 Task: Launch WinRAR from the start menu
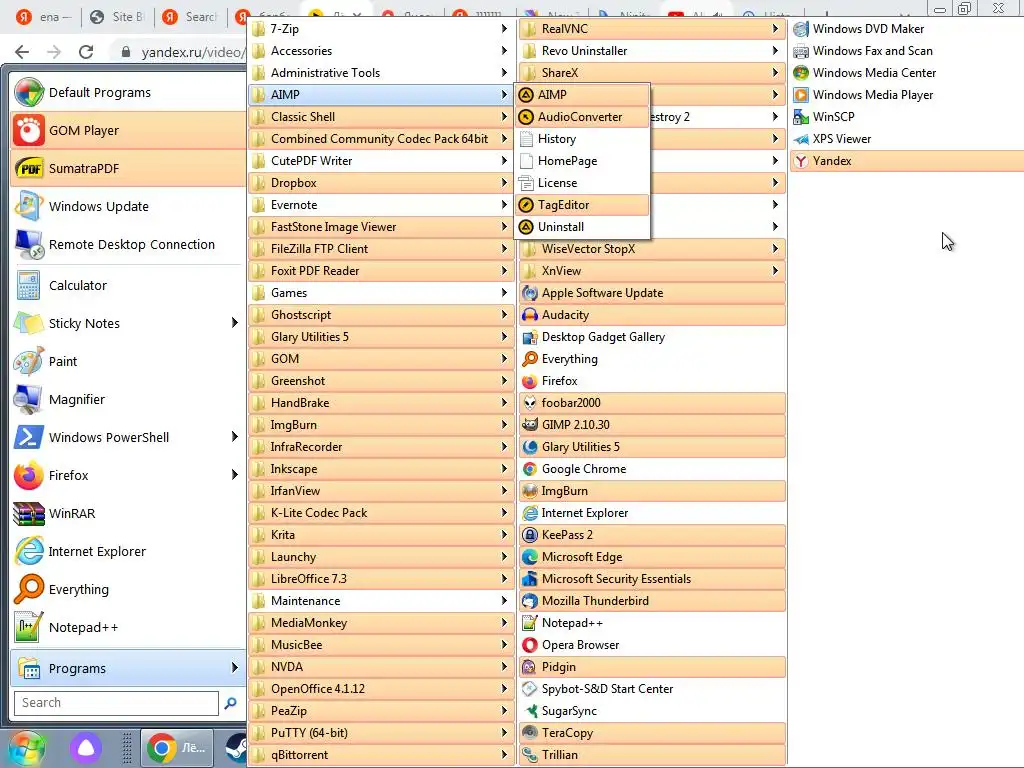(128, 513)
